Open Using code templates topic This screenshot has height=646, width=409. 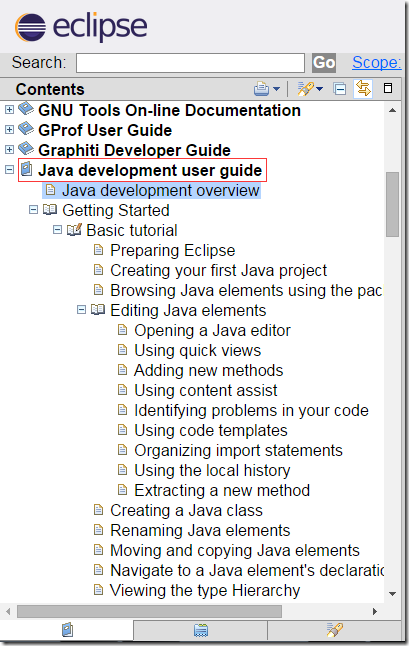pyautogui.click(x=211, y=430)
